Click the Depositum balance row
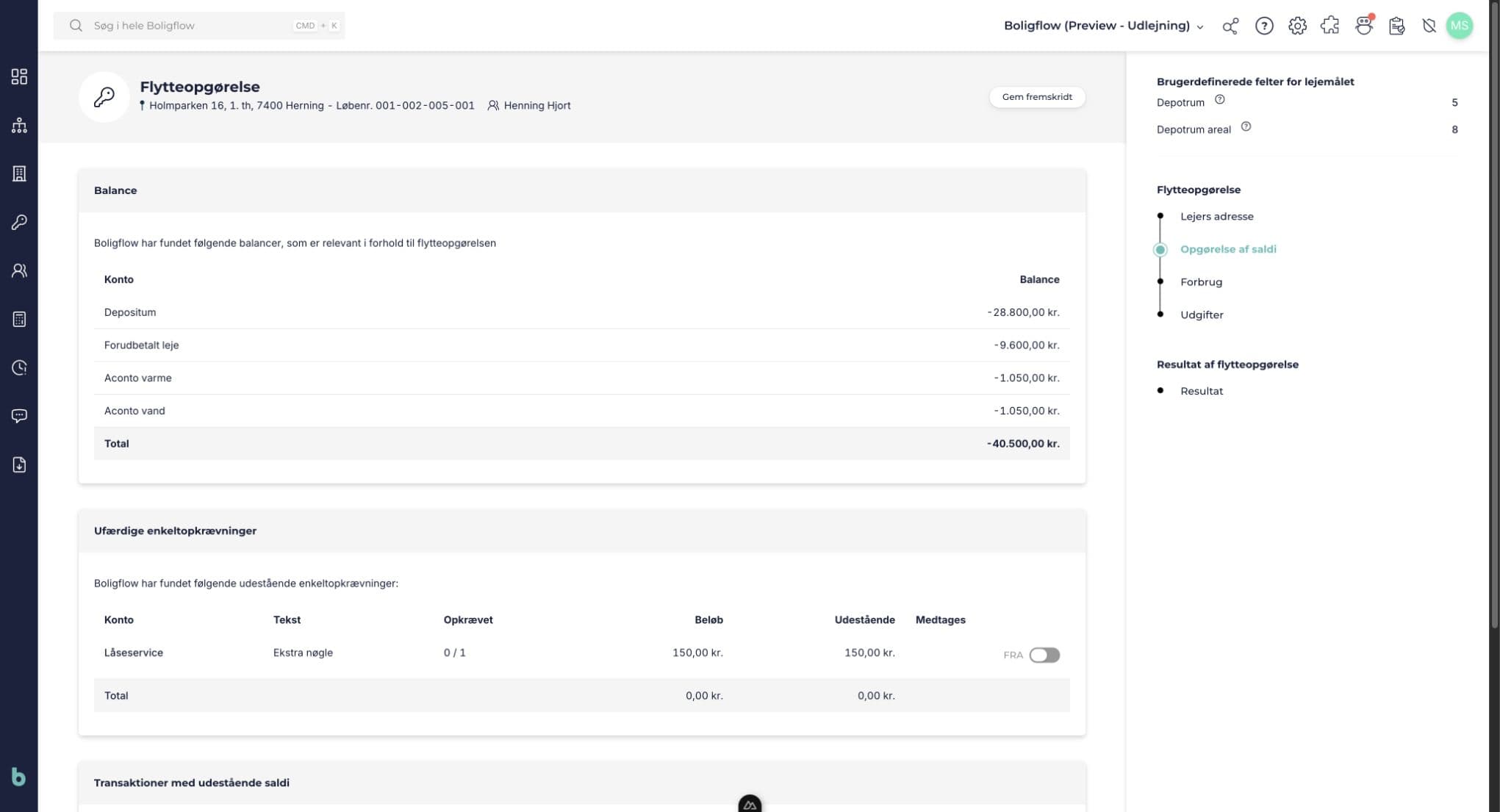Screen dimensions: 1500x812 [581, 312]
